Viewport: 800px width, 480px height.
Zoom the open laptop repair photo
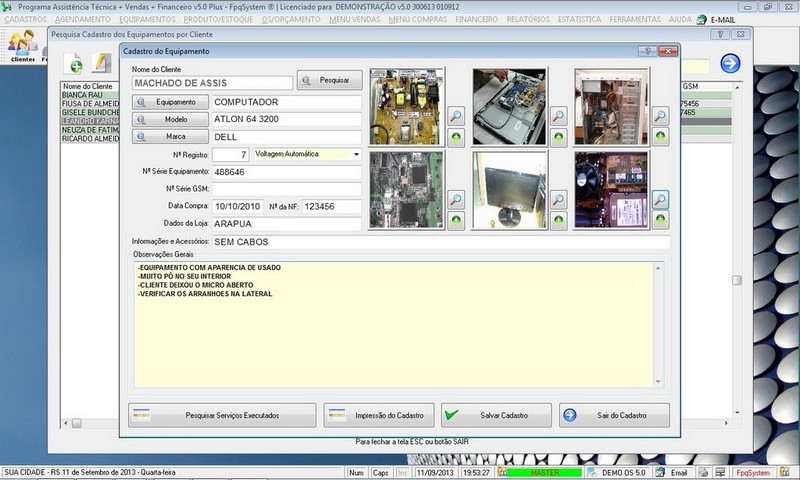tap(559, 116)
